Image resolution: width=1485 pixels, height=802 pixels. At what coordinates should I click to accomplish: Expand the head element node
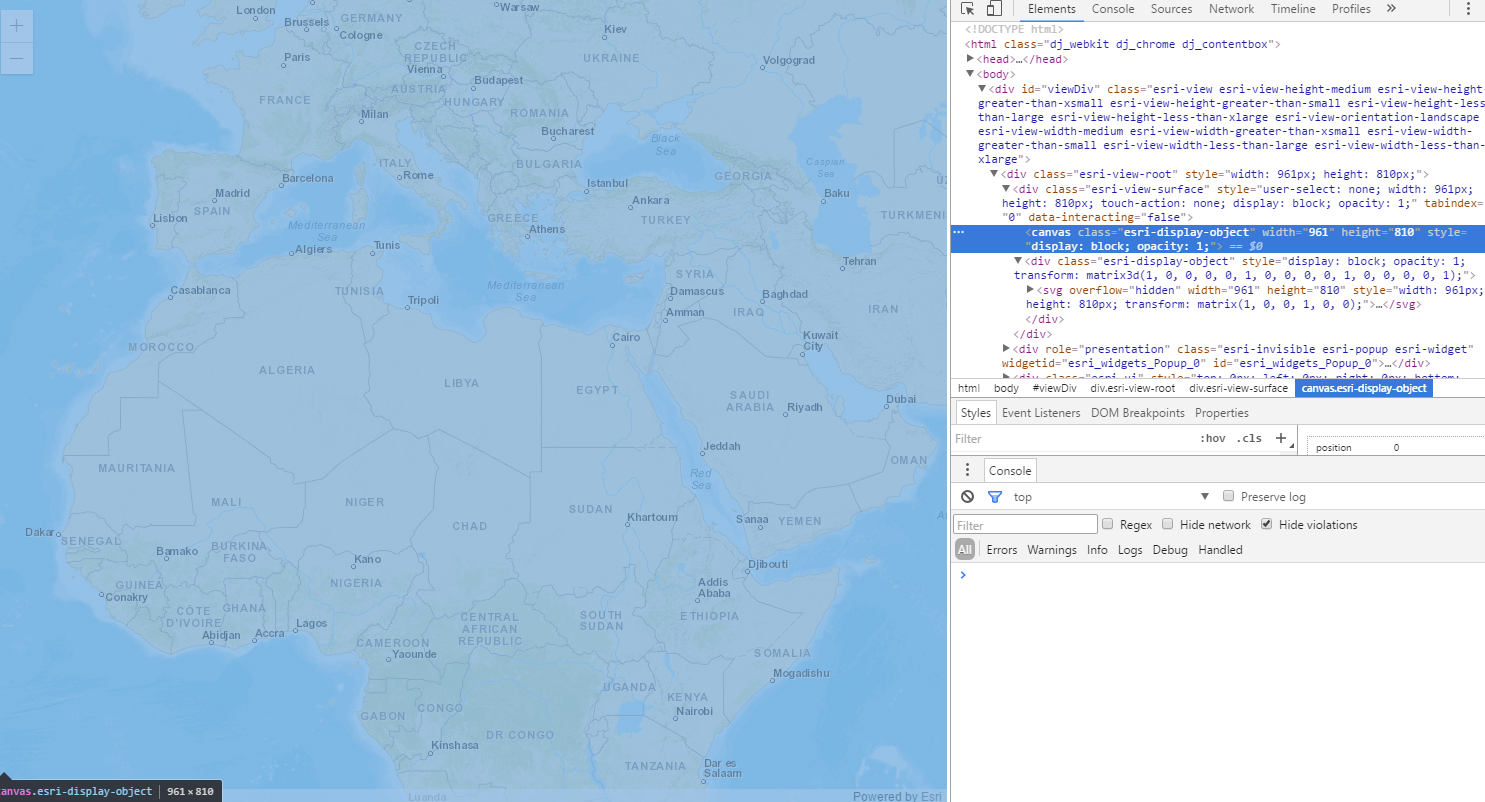pos(970,59)
